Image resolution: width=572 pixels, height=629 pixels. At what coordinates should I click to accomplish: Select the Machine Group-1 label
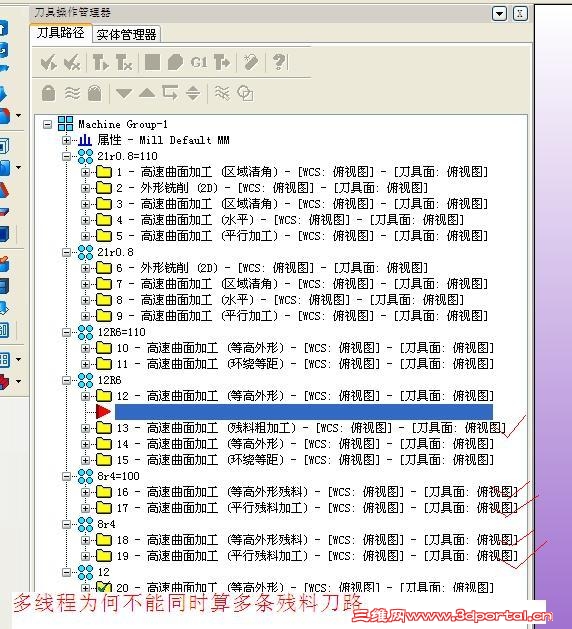tap(123, 124)
